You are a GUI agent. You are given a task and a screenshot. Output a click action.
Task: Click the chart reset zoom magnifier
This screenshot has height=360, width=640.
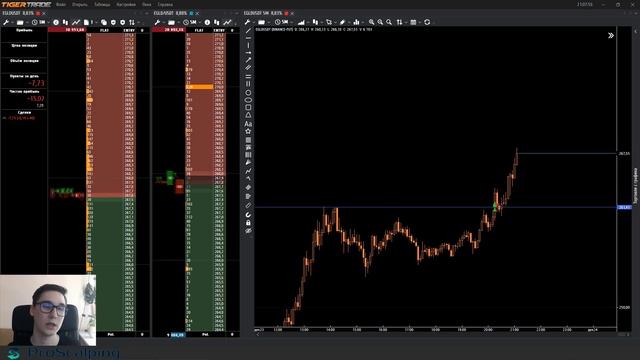pos(389,22)
